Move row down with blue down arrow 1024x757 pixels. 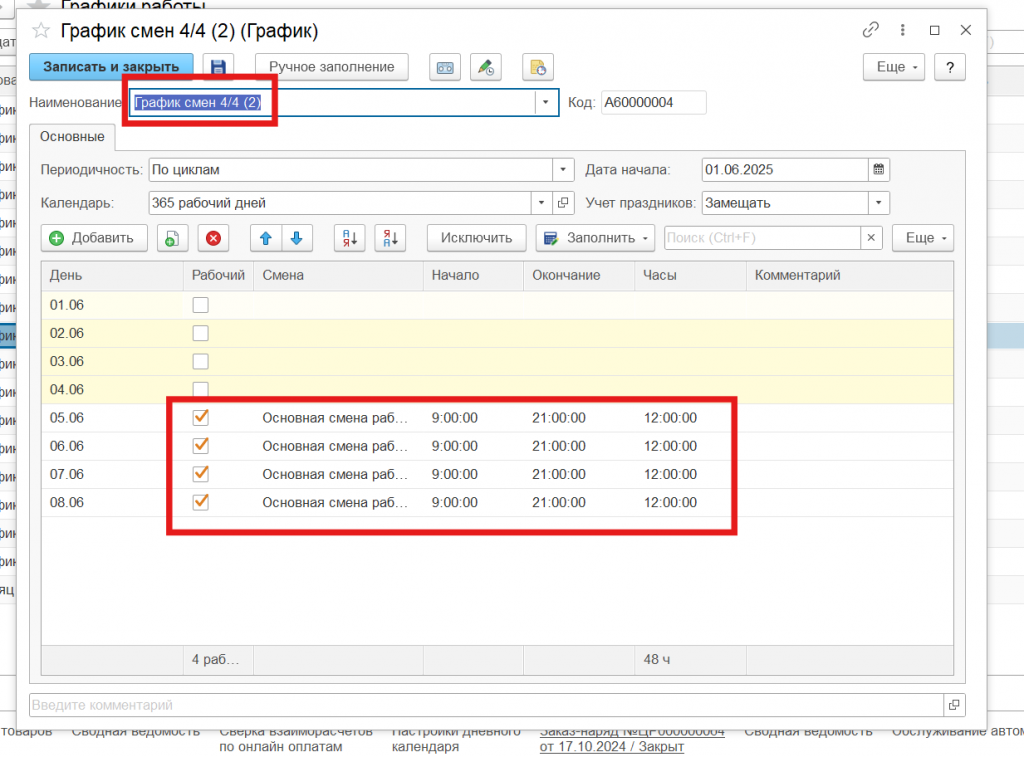[x=297, y=238]
